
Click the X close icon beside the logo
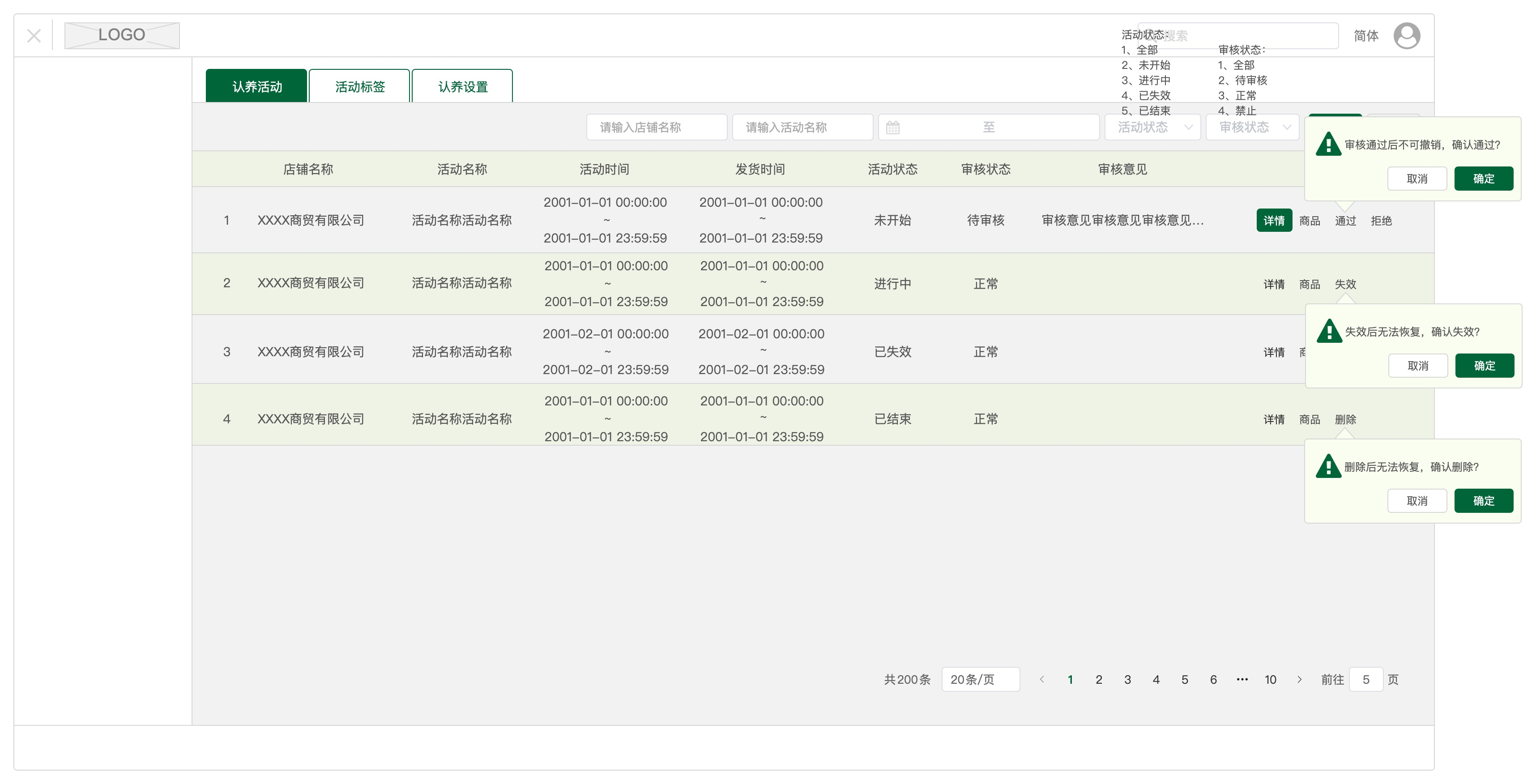point(34,36)
